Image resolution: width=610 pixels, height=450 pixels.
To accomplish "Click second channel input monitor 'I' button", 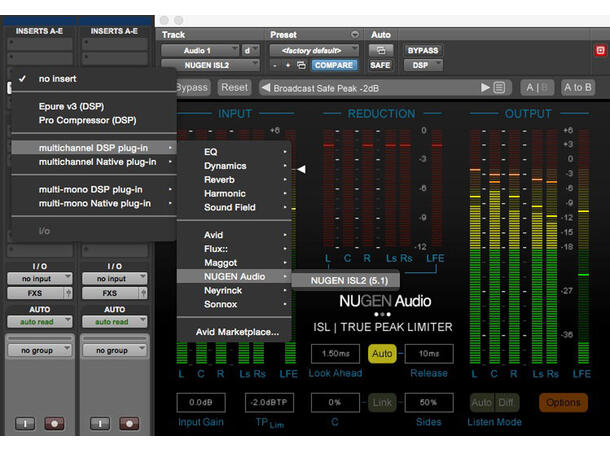I will tap(100, 423).
